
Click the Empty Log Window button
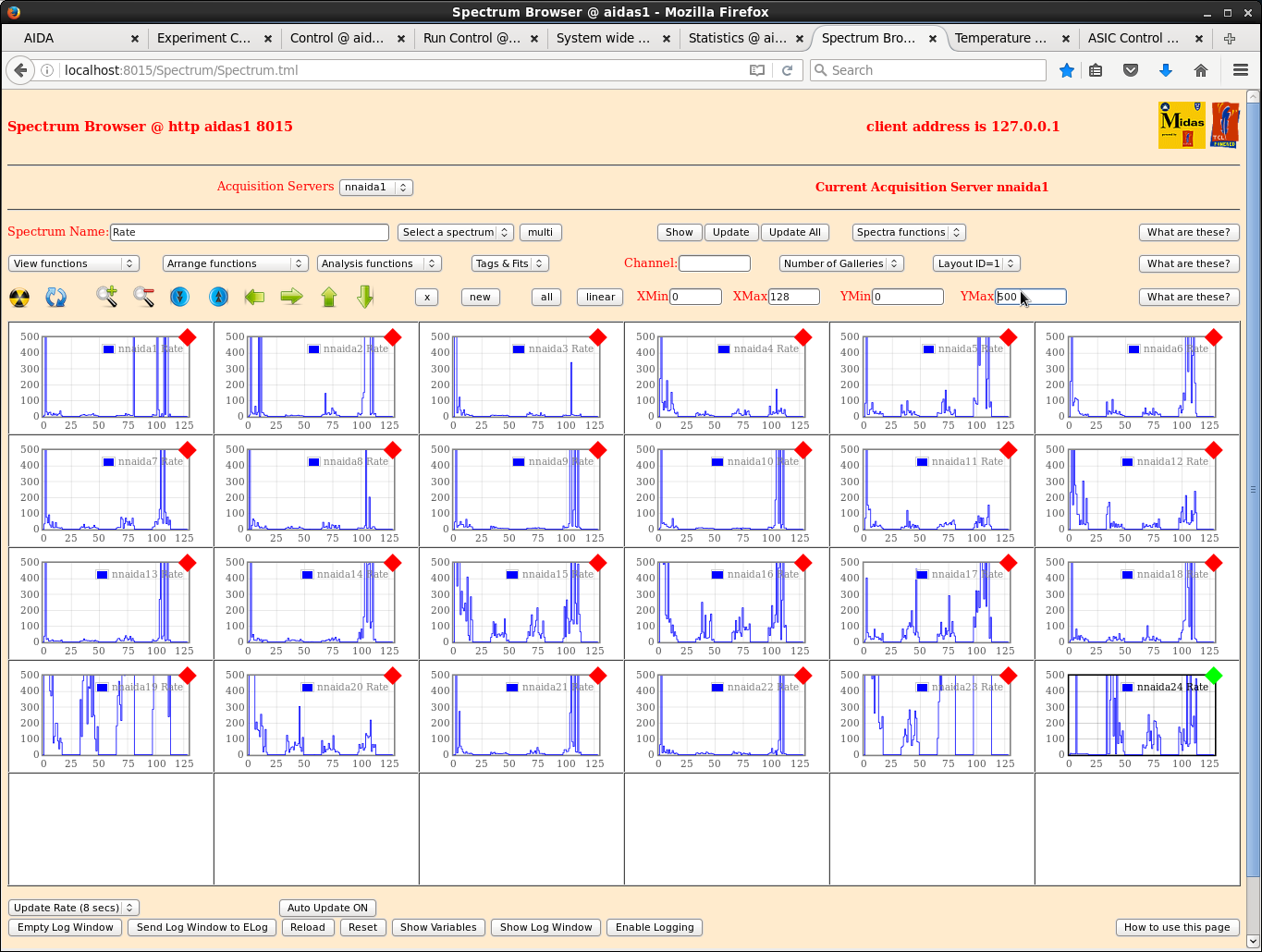(x=66, y=927)
